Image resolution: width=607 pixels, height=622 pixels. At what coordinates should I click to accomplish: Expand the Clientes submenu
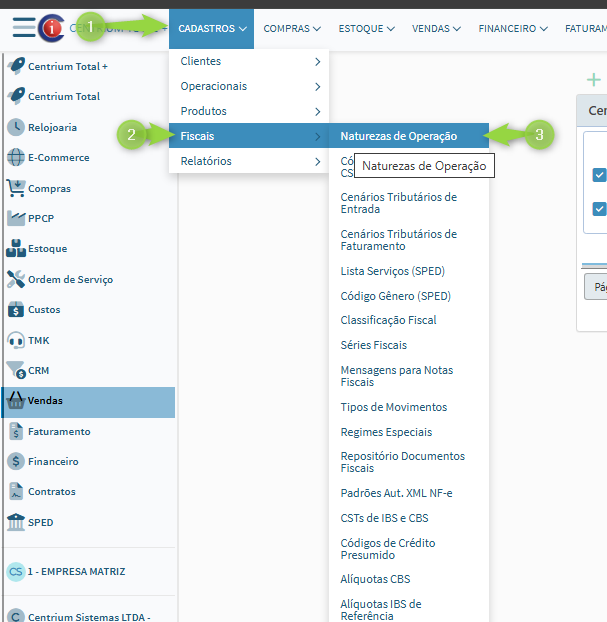pos(249,61)
